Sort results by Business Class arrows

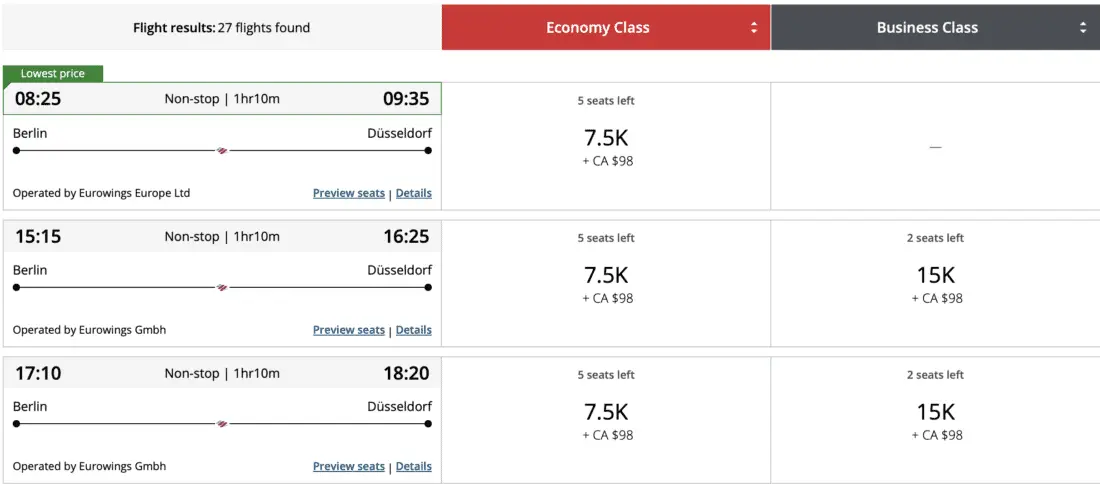[x=1083, y=28]
